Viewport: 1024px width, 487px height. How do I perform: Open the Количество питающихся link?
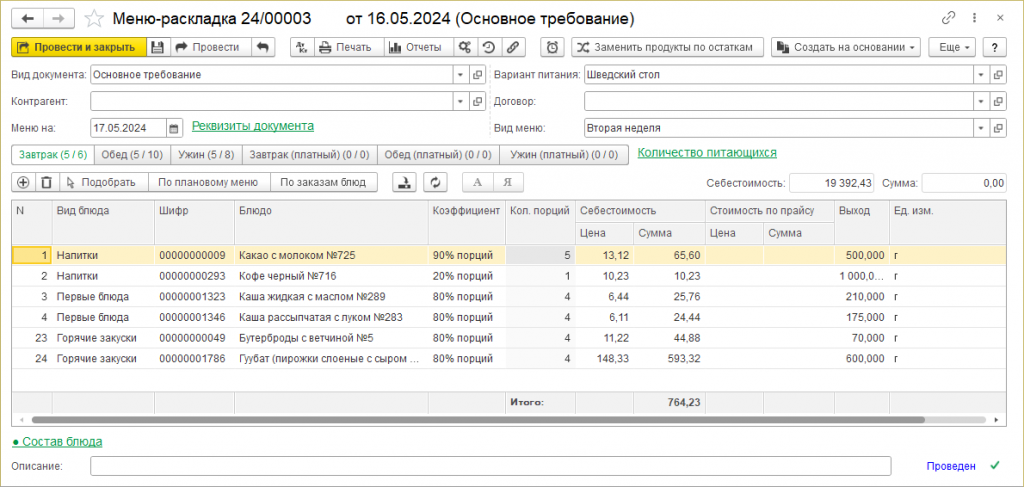(x=707, y=153)
